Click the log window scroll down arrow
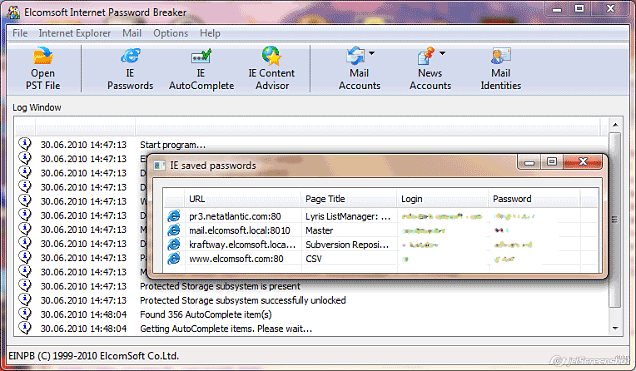 coord(615,328)
